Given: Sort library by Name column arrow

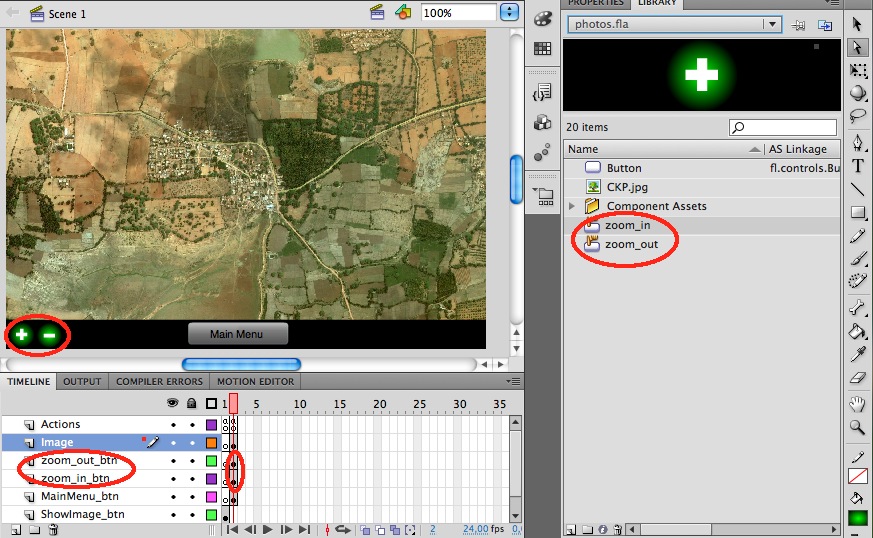Looking at the screenshot, I should 754,149.
